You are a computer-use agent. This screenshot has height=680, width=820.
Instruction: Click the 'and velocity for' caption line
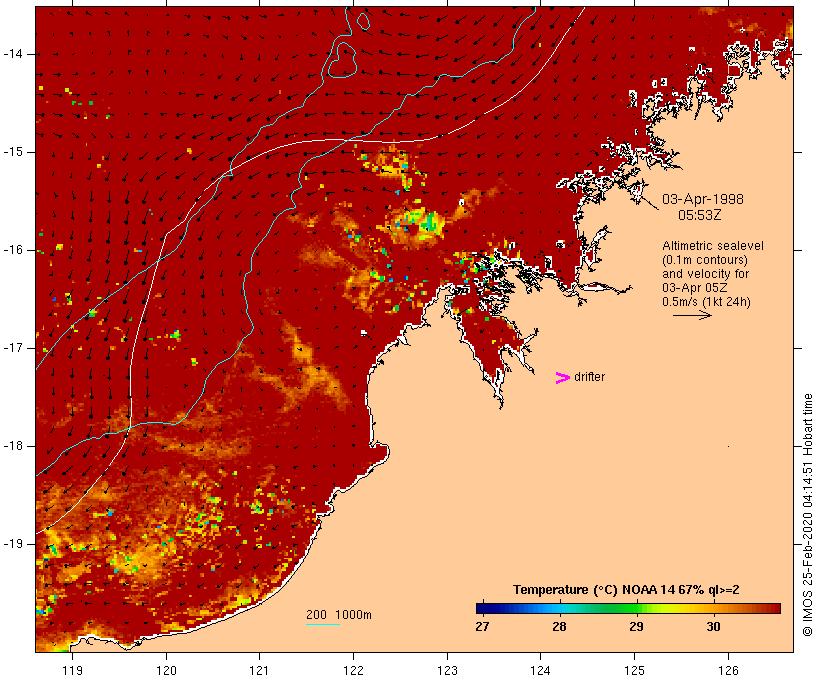click(x=705, y=274)
